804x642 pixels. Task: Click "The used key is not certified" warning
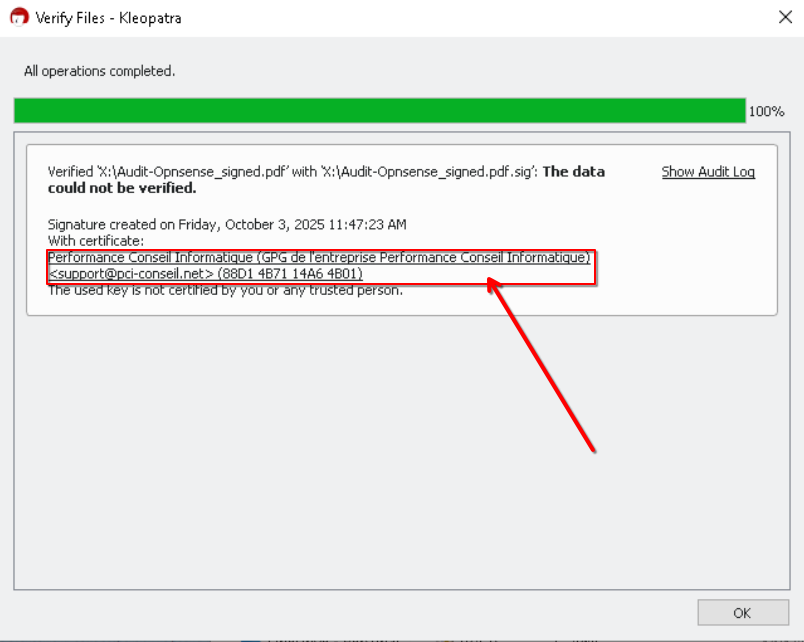(x=225, y=290)
